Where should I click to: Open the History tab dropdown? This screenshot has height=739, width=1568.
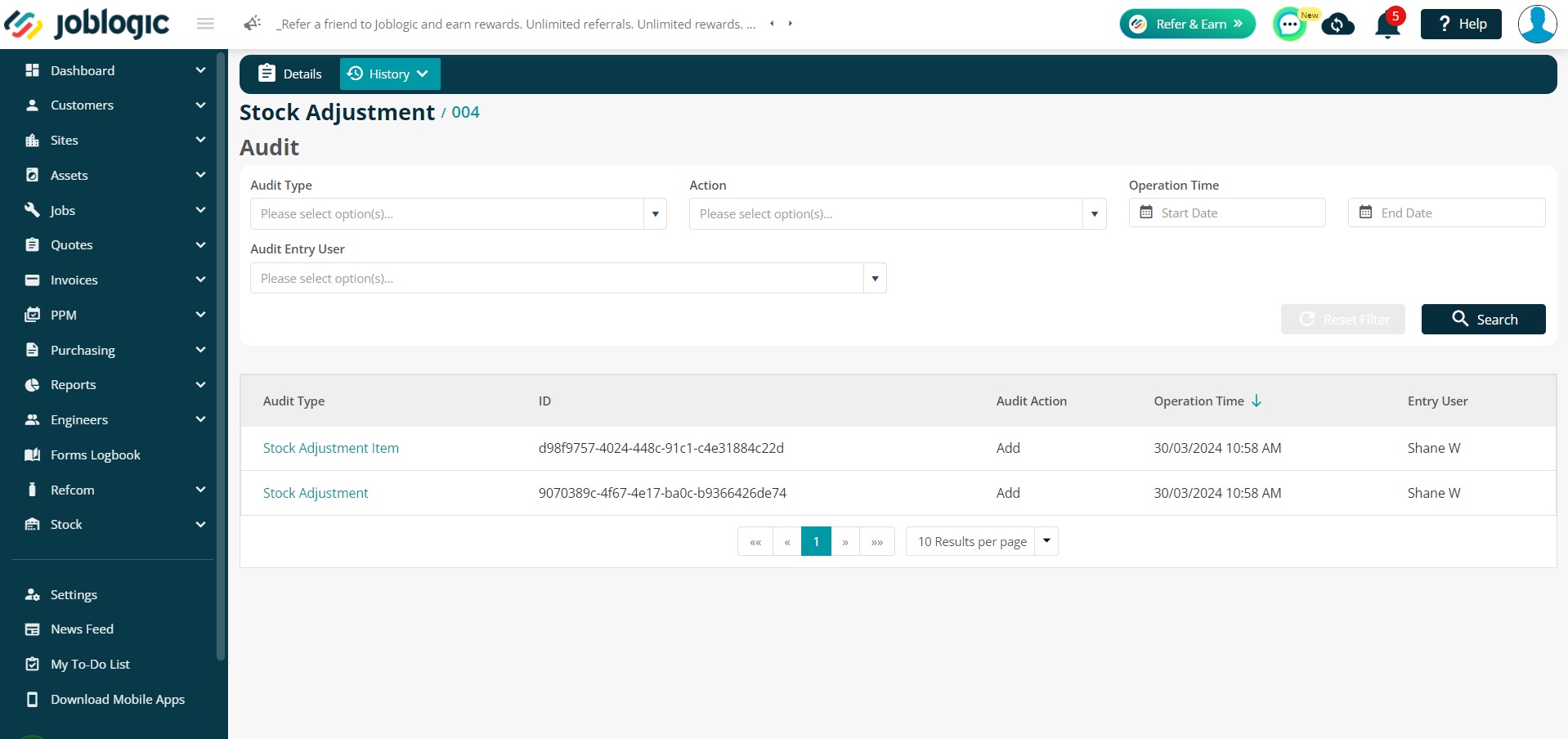(x=390, y=74)
